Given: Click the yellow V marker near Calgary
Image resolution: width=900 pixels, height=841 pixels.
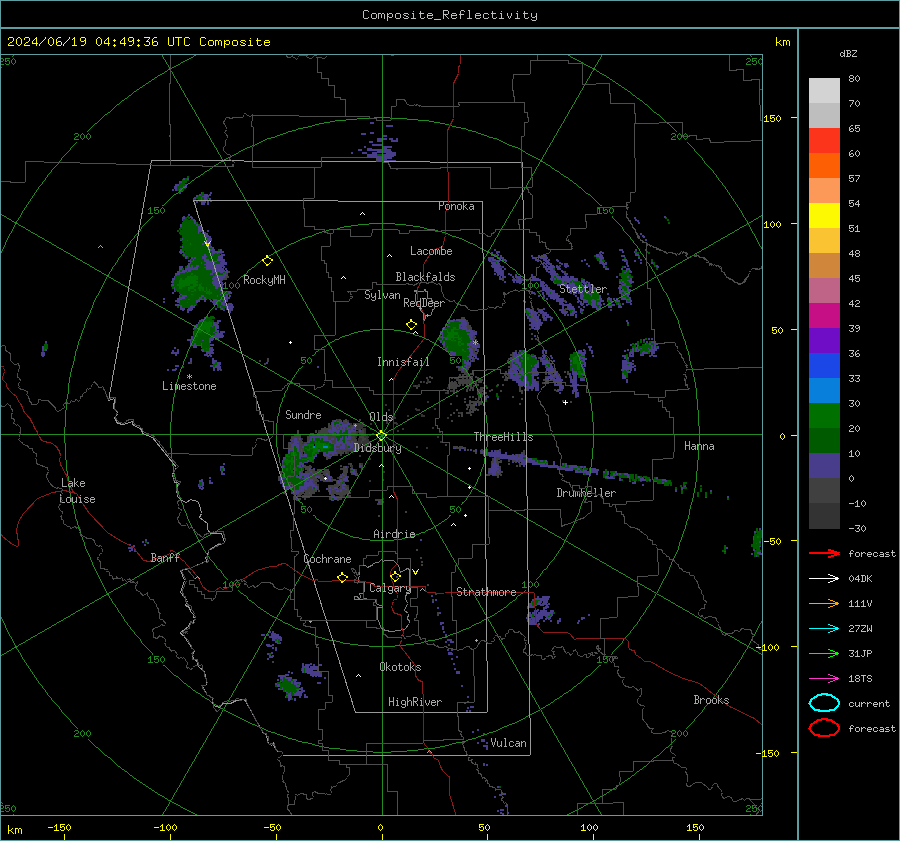Looking at the screenshot, I should pos(415,572).
